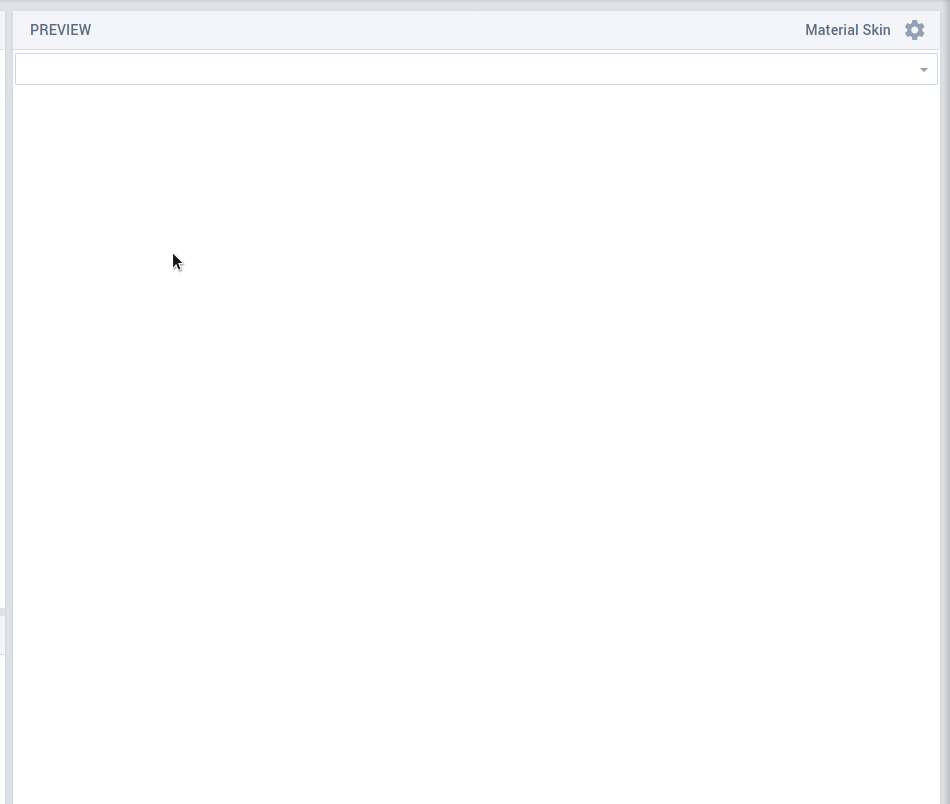Screen dimensions: 950x804
Task: Click the gray top border above the PREVIEW panel
Action: (475, 5)
